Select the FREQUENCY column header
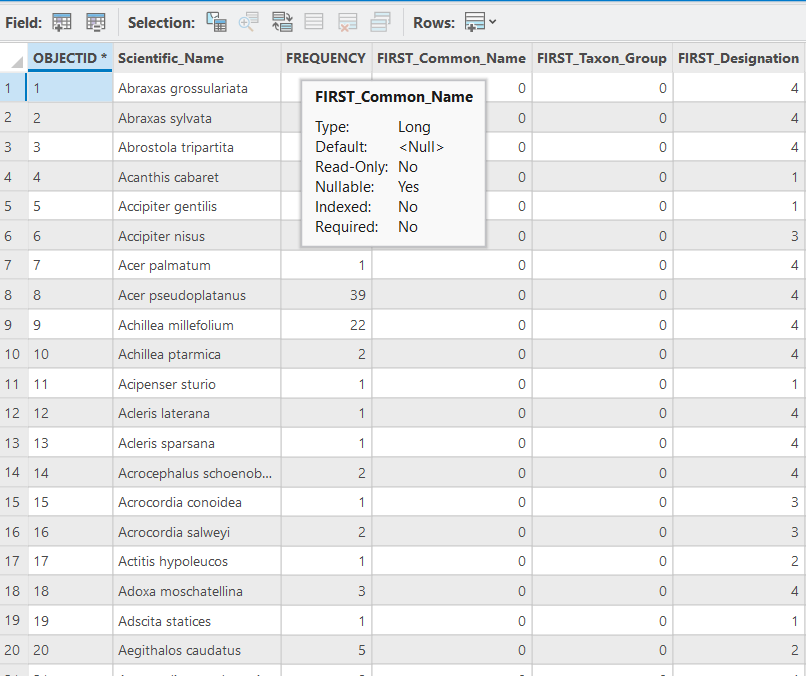The width and height of the screenshot is (806, 676). click(326, 58)
